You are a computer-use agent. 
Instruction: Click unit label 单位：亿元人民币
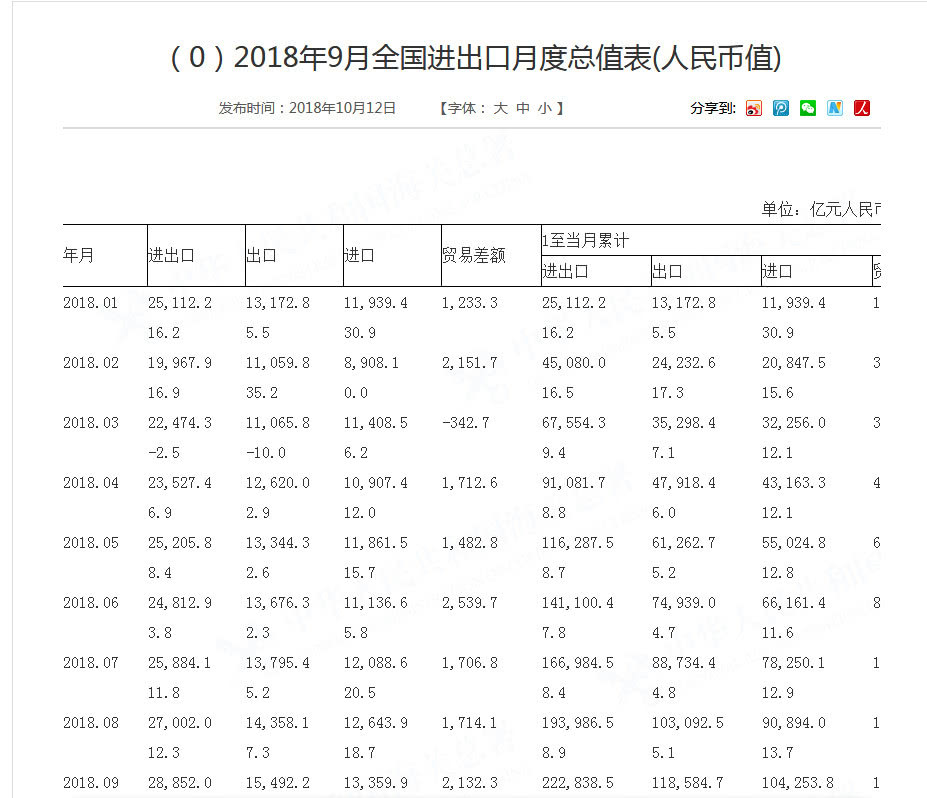(821, 209)
